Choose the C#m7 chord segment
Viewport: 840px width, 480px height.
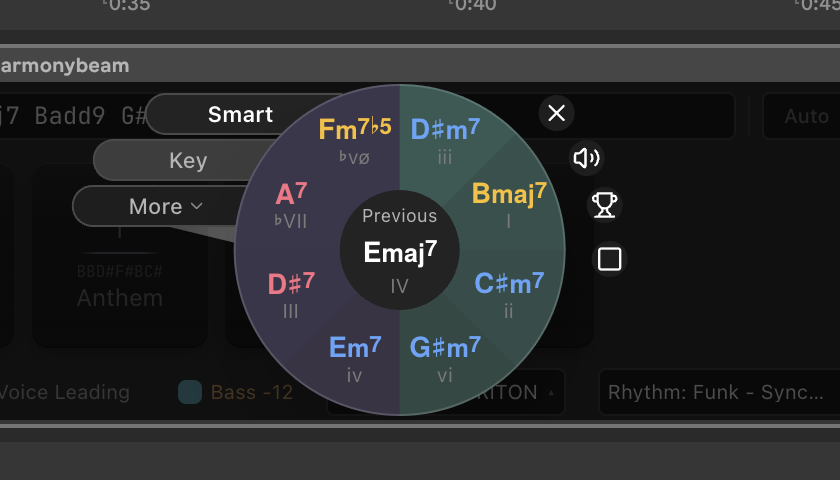[509, 294]
